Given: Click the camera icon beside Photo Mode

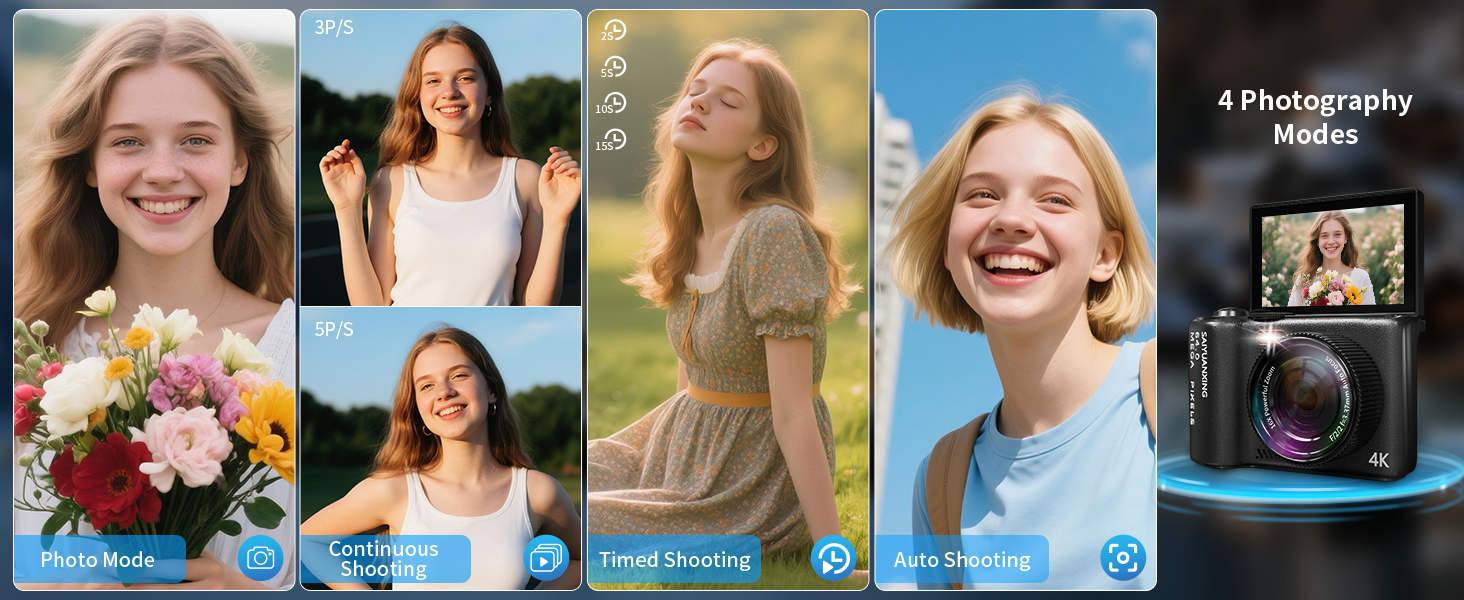Looking at the screenshot, I should click(x=260, y=558).
